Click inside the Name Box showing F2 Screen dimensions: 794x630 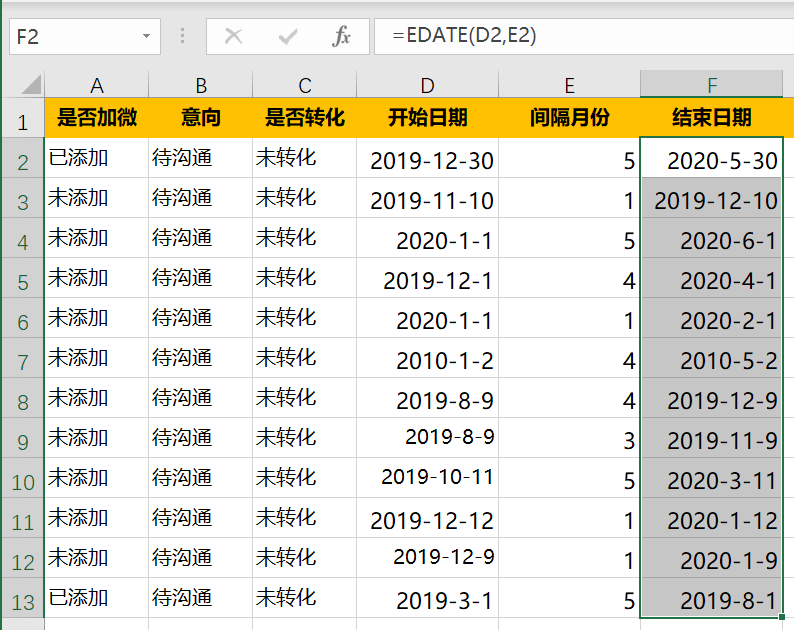pos(70,37)
